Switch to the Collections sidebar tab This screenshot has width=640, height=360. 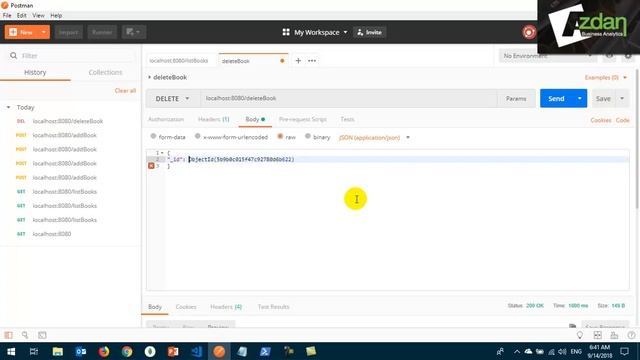point(105,72)
